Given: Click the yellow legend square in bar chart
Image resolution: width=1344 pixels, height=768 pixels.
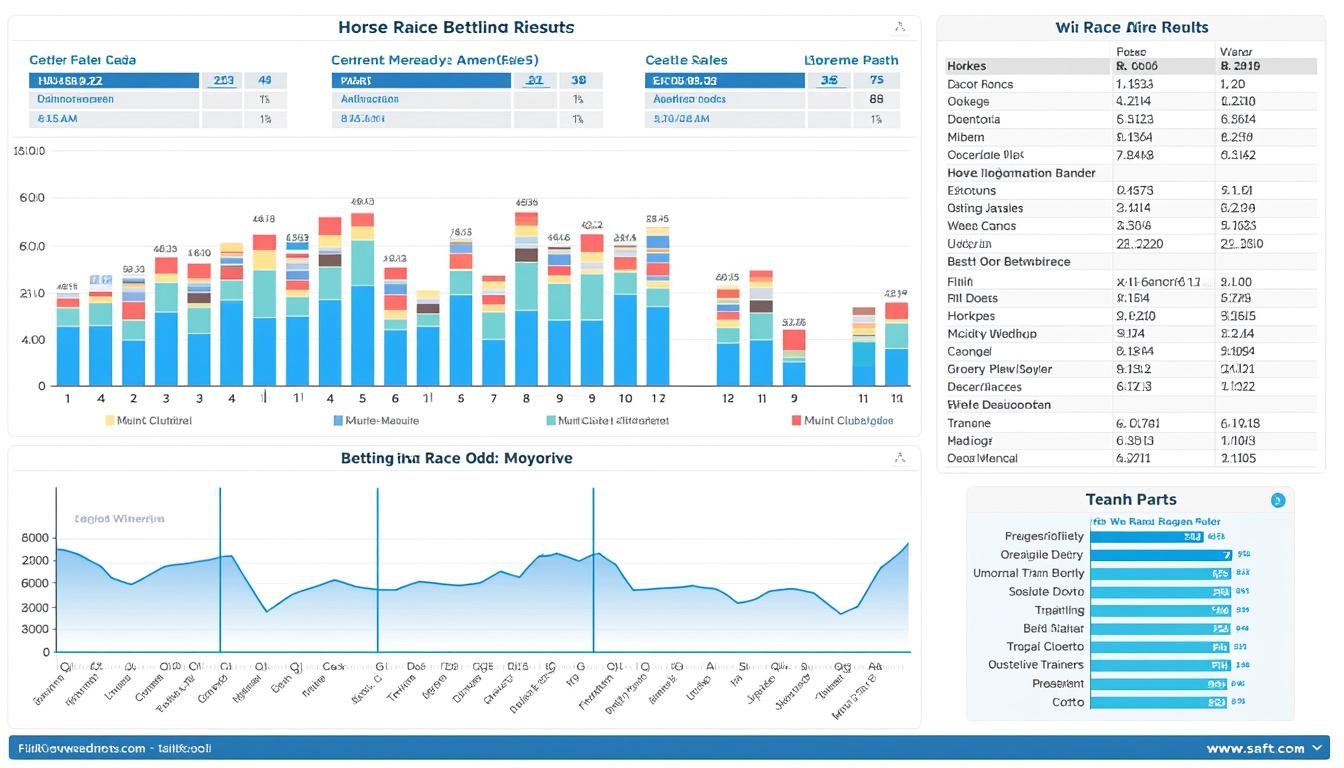Looking at the screenshot, I should (110, 421).
